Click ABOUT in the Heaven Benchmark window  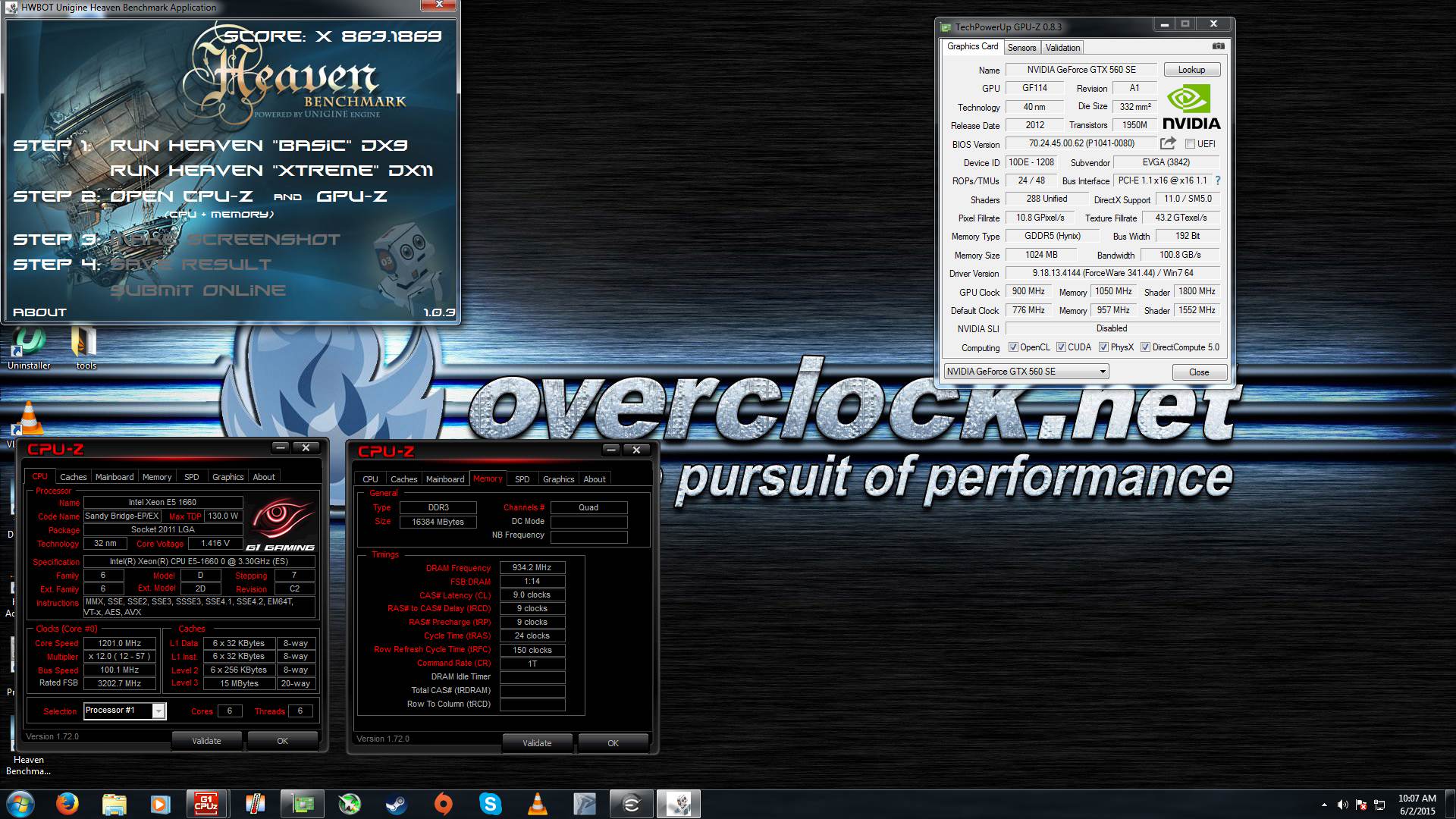click(x=39, y=312)
